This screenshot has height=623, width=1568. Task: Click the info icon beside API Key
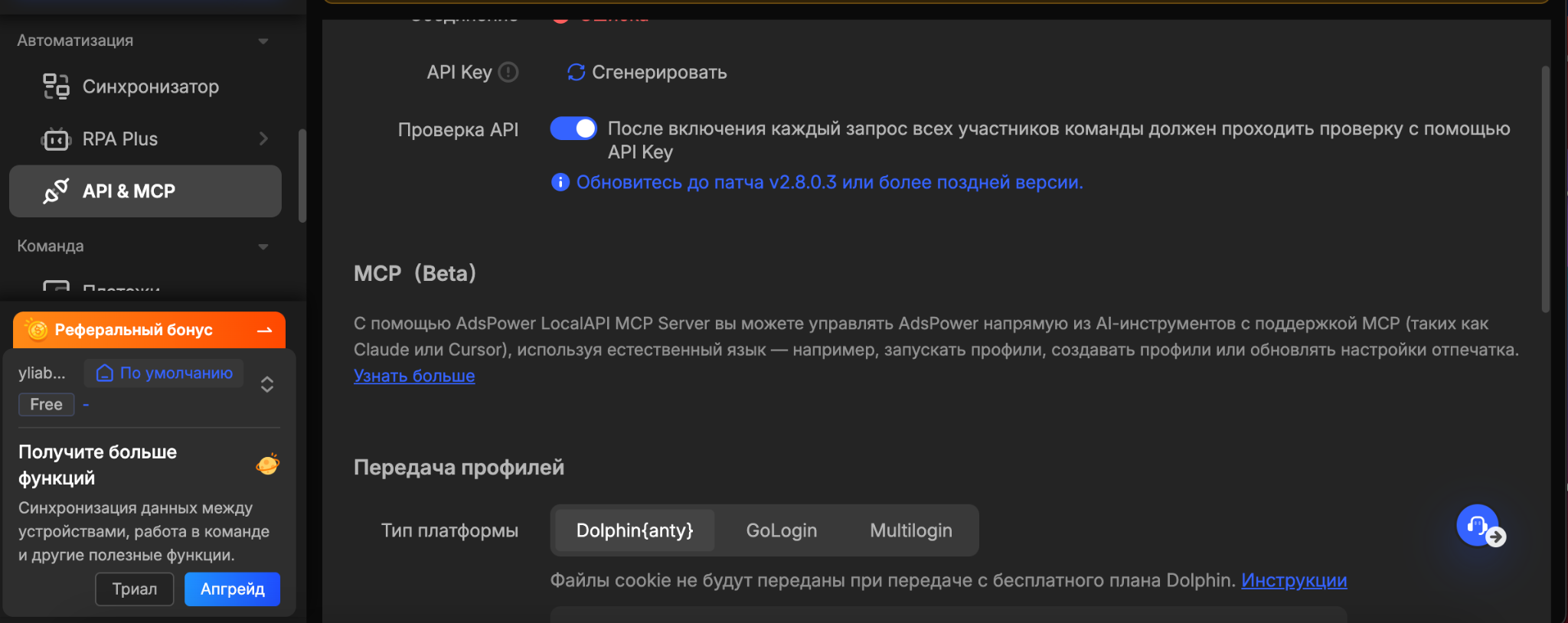coord(508,72)
